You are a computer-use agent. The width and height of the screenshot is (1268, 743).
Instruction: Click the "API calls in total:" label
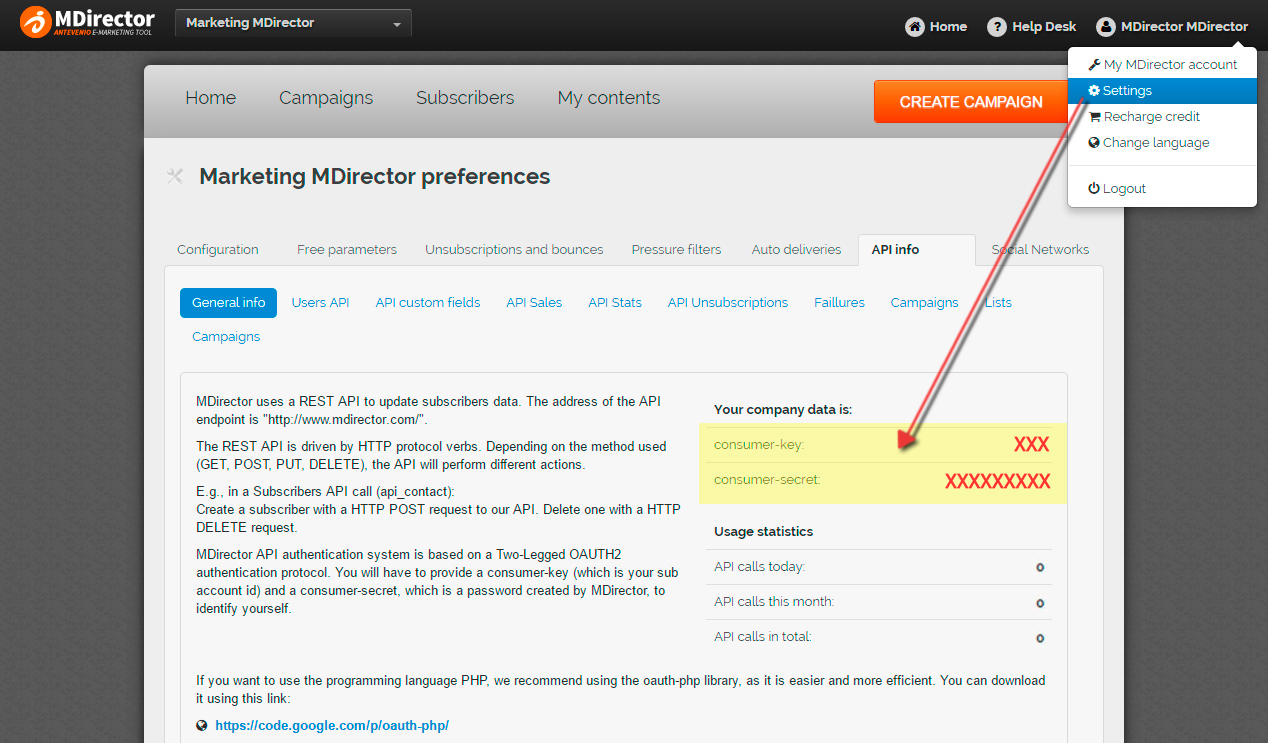pyautogui.click(x=763, y=637)
